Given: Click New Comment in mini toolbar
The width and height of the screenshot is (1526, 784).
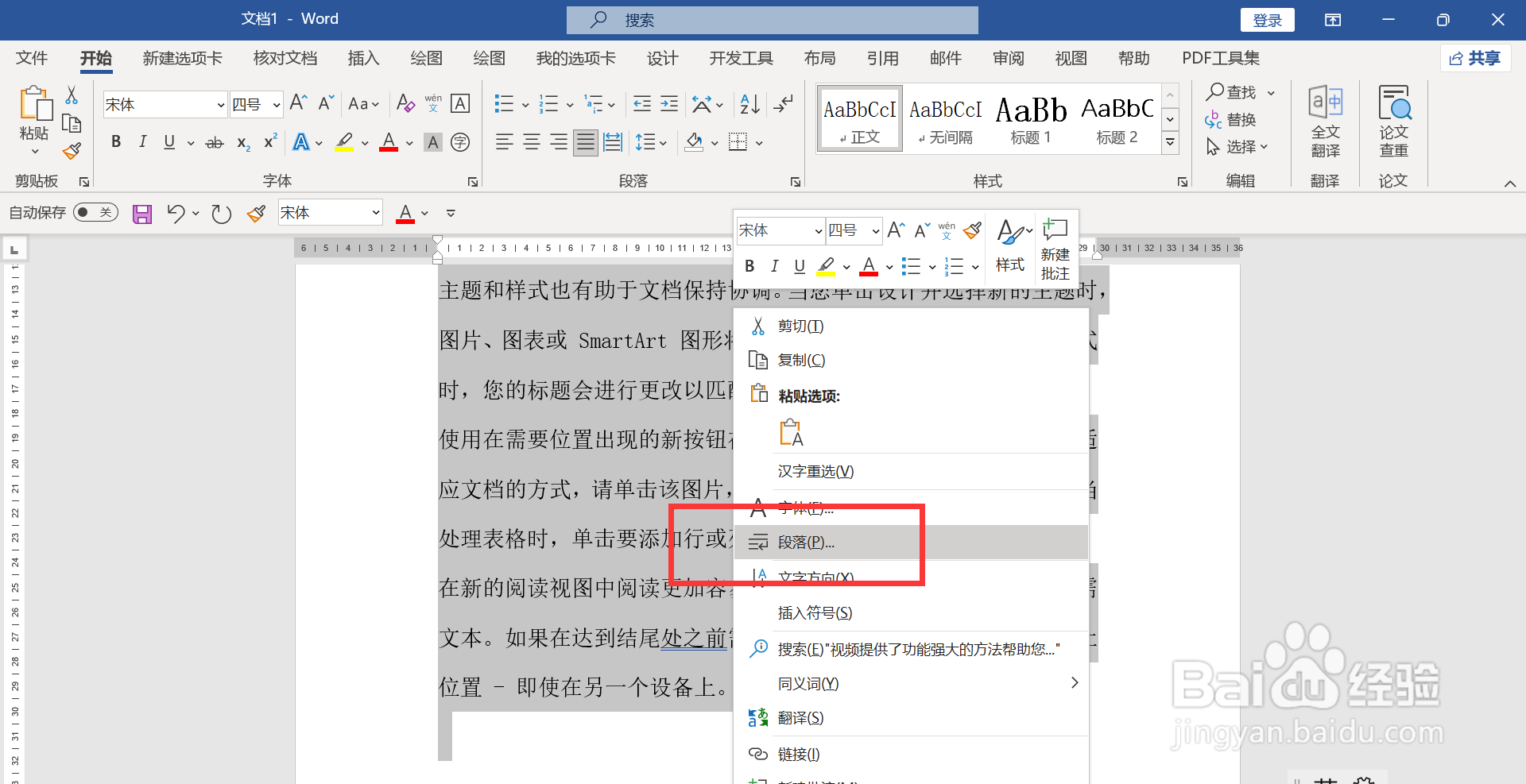Looking at the screenshot, I should pyautogui.click(x=1055, y=249).
